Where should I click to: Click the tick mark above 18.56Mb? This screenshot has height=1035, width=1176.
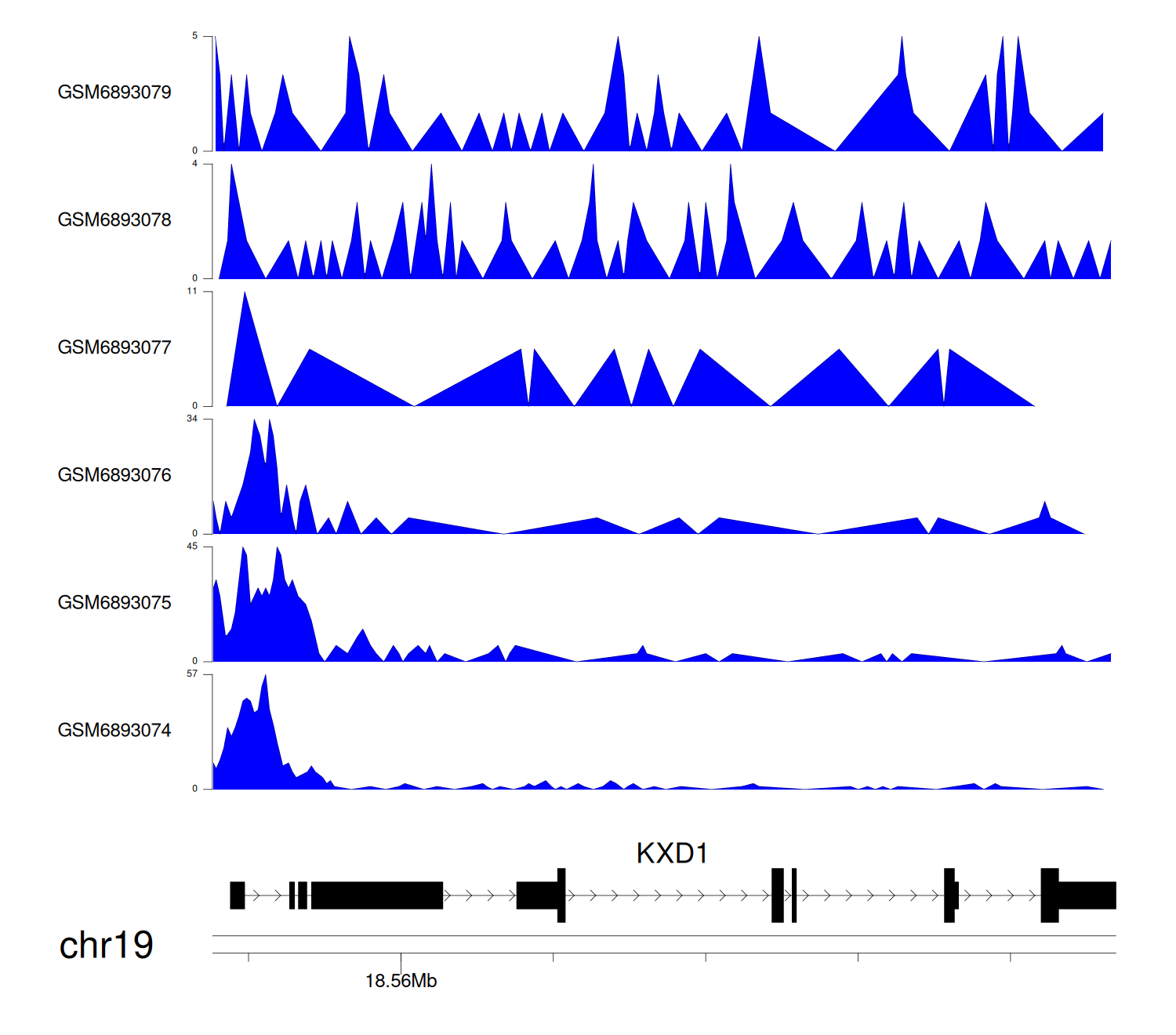(x=401, y=959)
